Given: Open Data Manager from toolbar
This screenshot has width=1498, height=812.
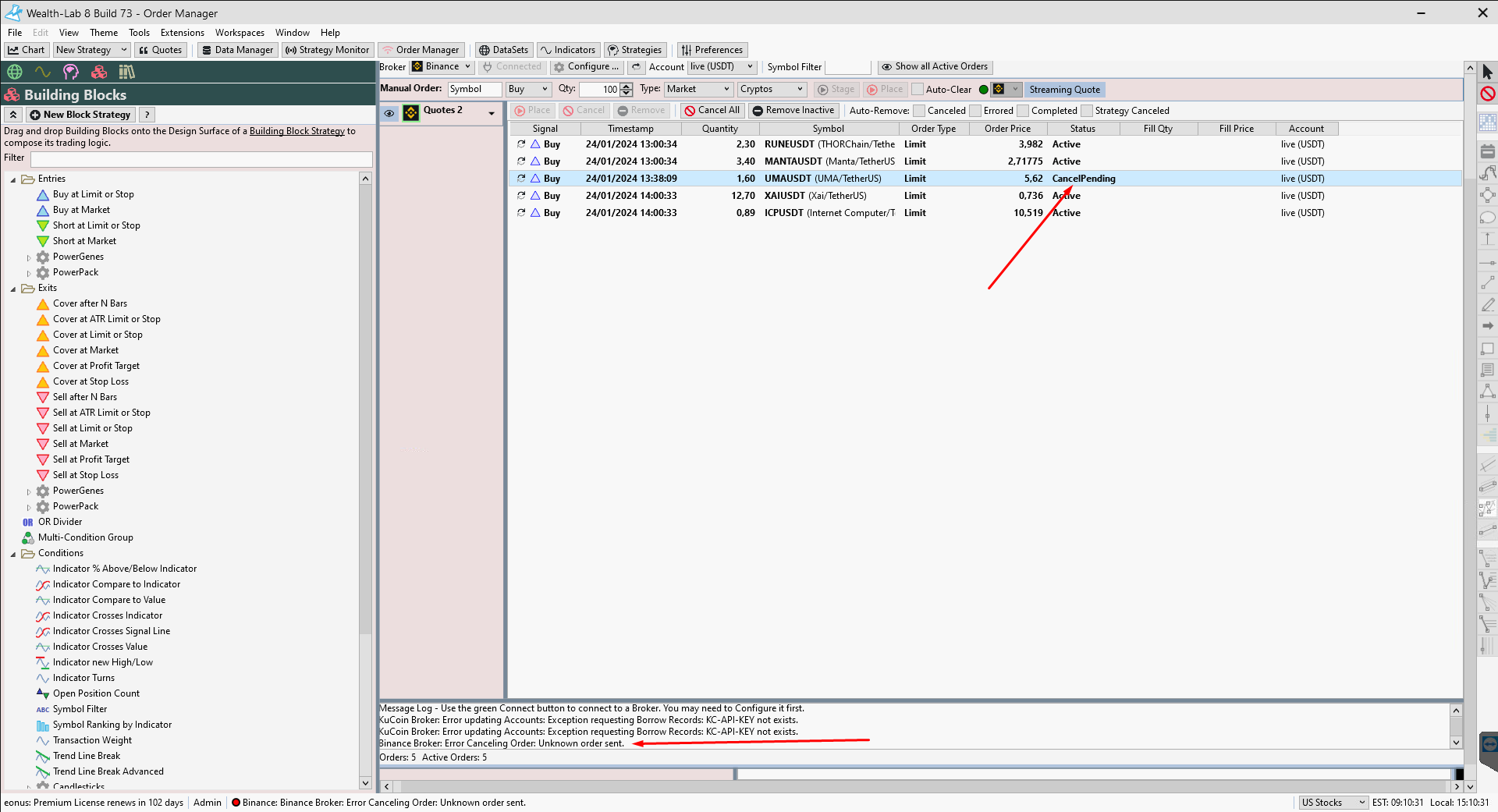Looking at the screenshot, I should pos(237,50).
